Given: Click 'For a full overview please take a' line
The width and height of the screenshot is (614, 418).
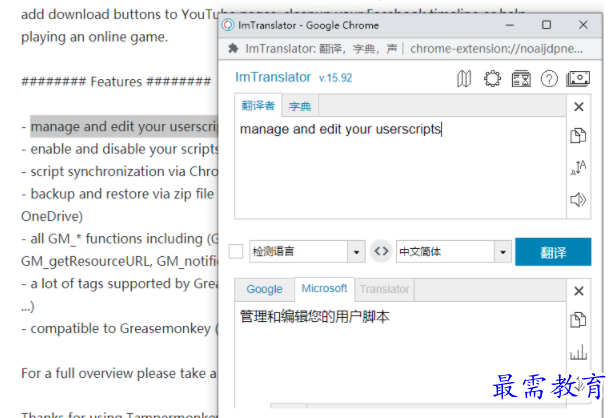Looking at the screenshot, I should click(119, 373).
